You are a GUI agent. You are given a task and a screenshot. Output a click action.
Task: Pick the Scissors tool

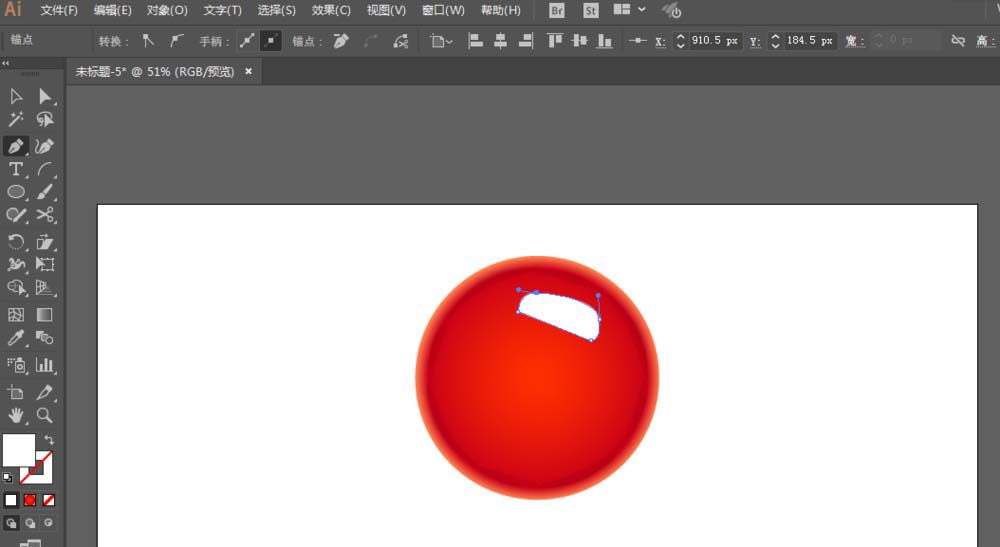click(x=44, y=215)
